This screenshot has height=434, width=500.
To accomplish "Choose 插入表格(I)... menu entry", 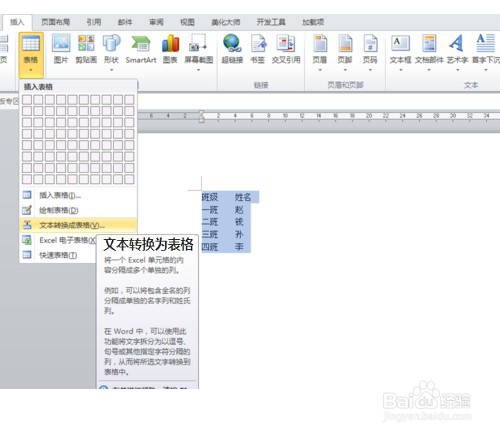I will pyautogui.click(x=78, y=195).
